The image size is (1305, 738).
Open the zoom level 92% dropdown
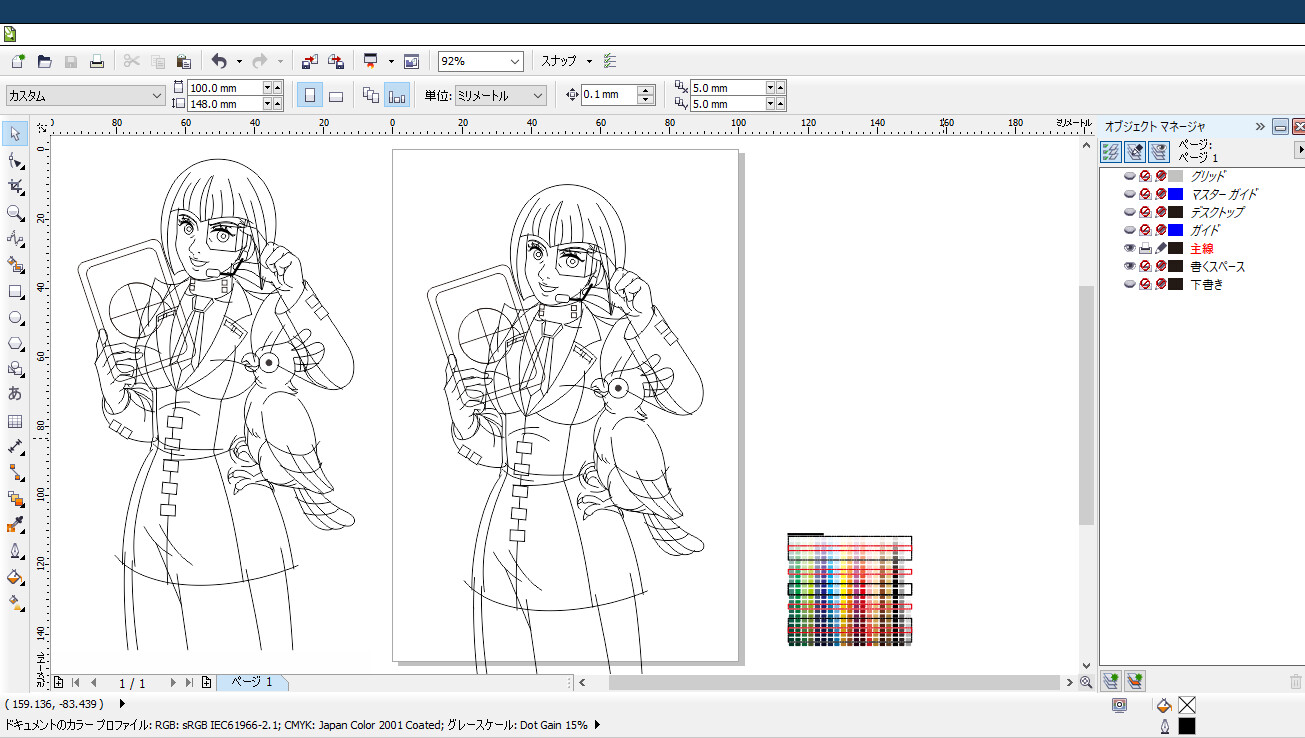click(515, 62)
